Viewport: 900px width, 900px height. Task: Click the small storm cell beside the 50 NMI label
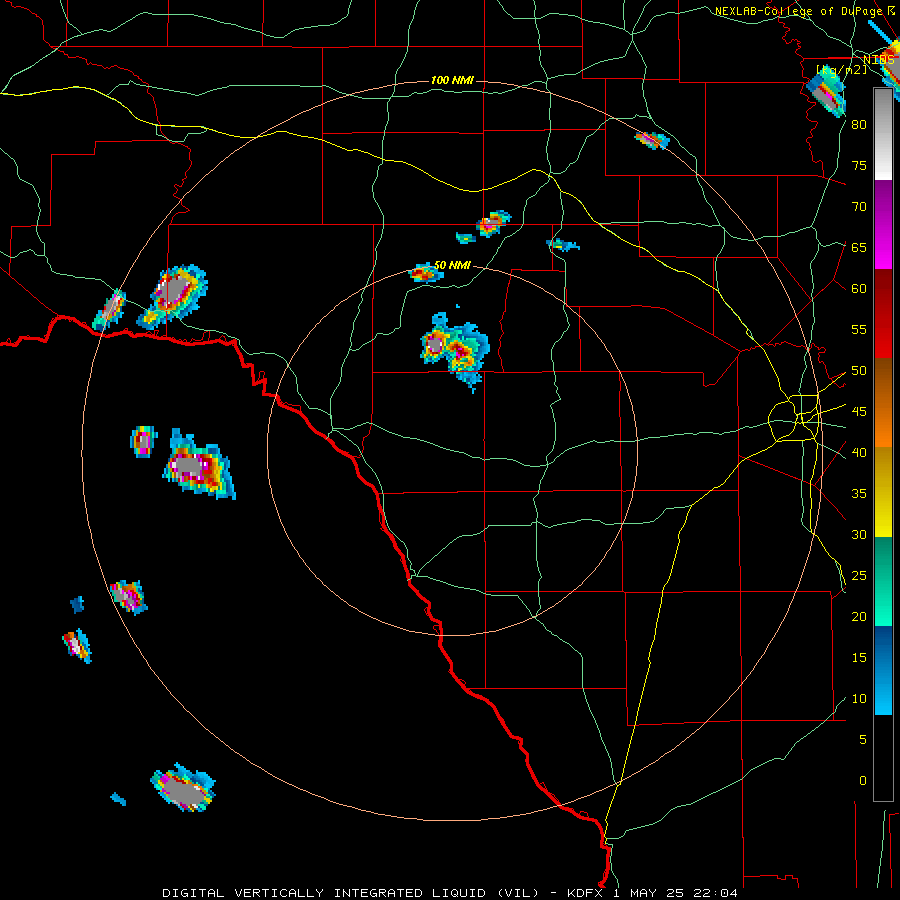(x=426, y=273)
